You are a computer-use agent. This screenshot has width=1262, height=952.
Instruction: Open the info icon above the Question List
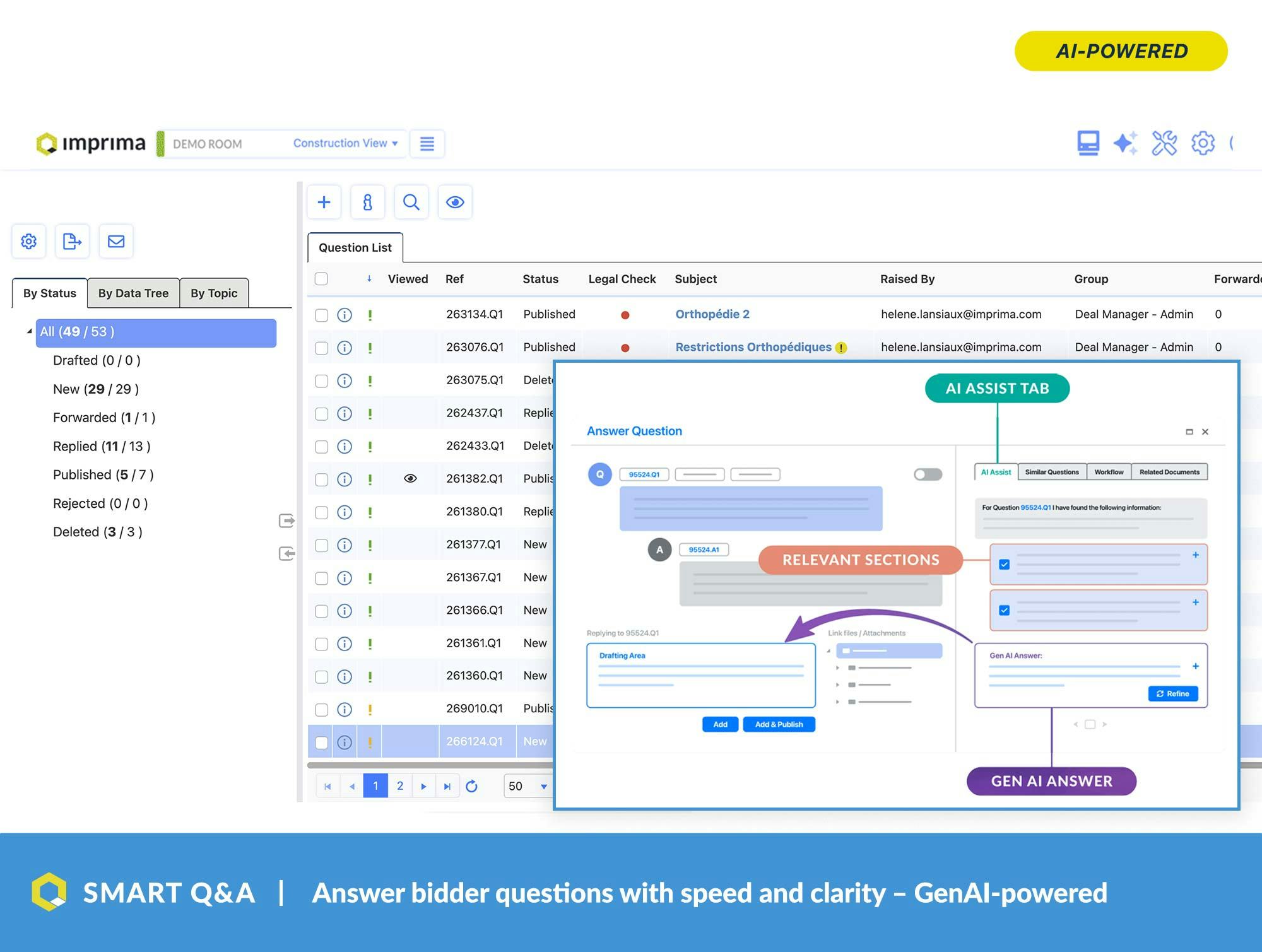(x=368, y=202)
